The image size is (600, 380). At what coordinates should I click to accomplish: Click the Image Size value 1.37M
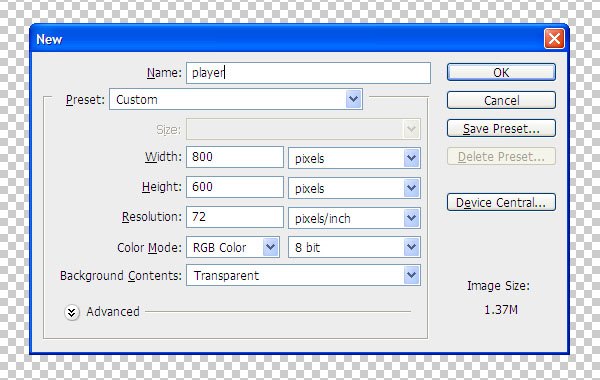501,310
